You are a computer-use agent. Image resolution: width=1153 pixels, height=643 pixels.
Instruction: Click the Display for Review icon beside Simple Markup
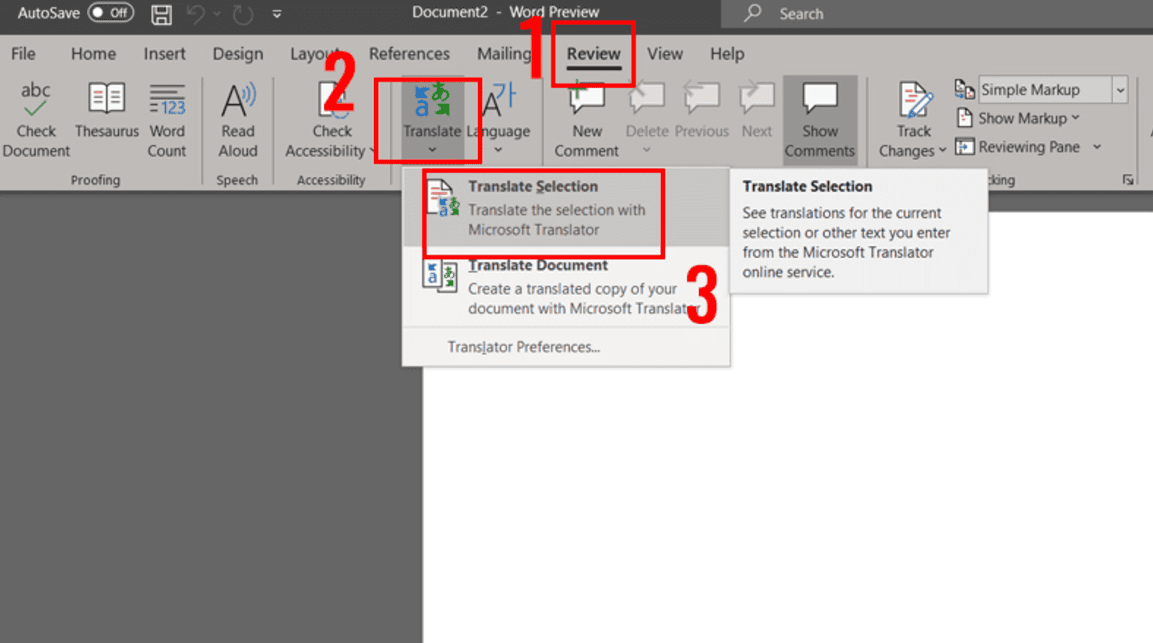tap(964, 89)
